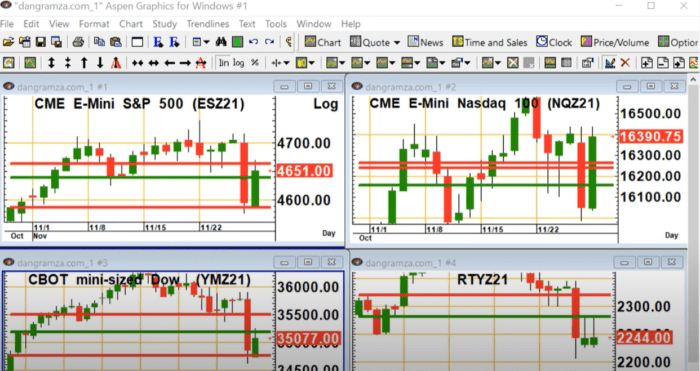The image size is (700, 371).
Task: Click the E-Mini S&P 500 chart title
Action: (x=139, y=104)
